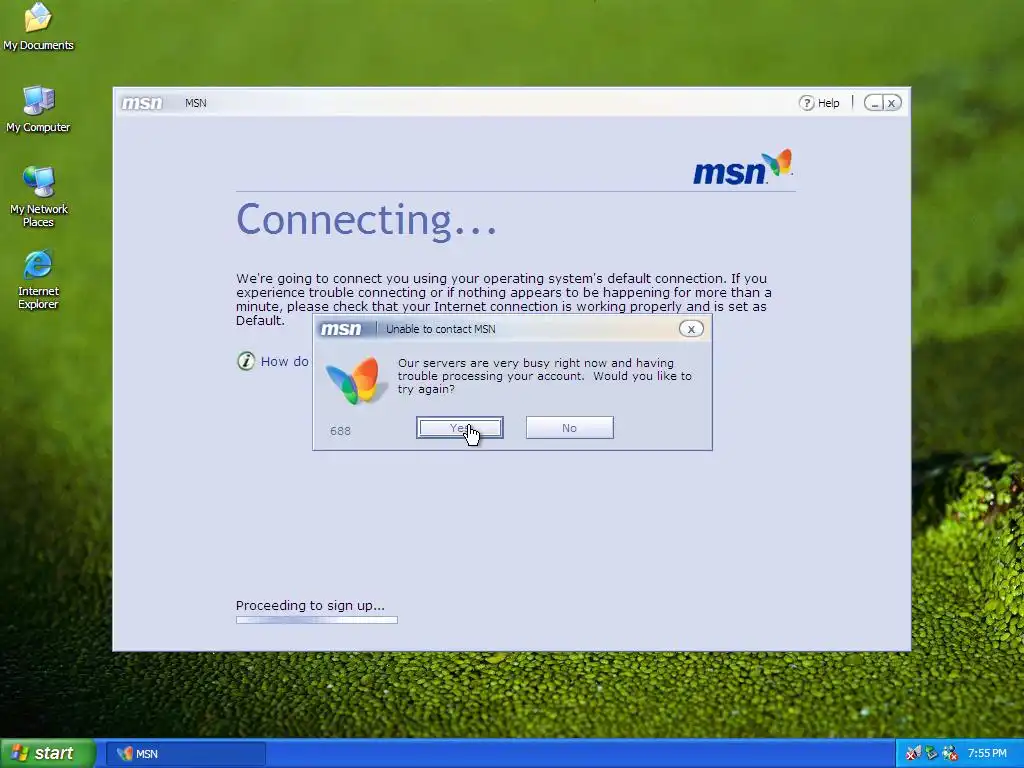Click the third system tray icon
The image size is (1024, 768).
point(950,754)
